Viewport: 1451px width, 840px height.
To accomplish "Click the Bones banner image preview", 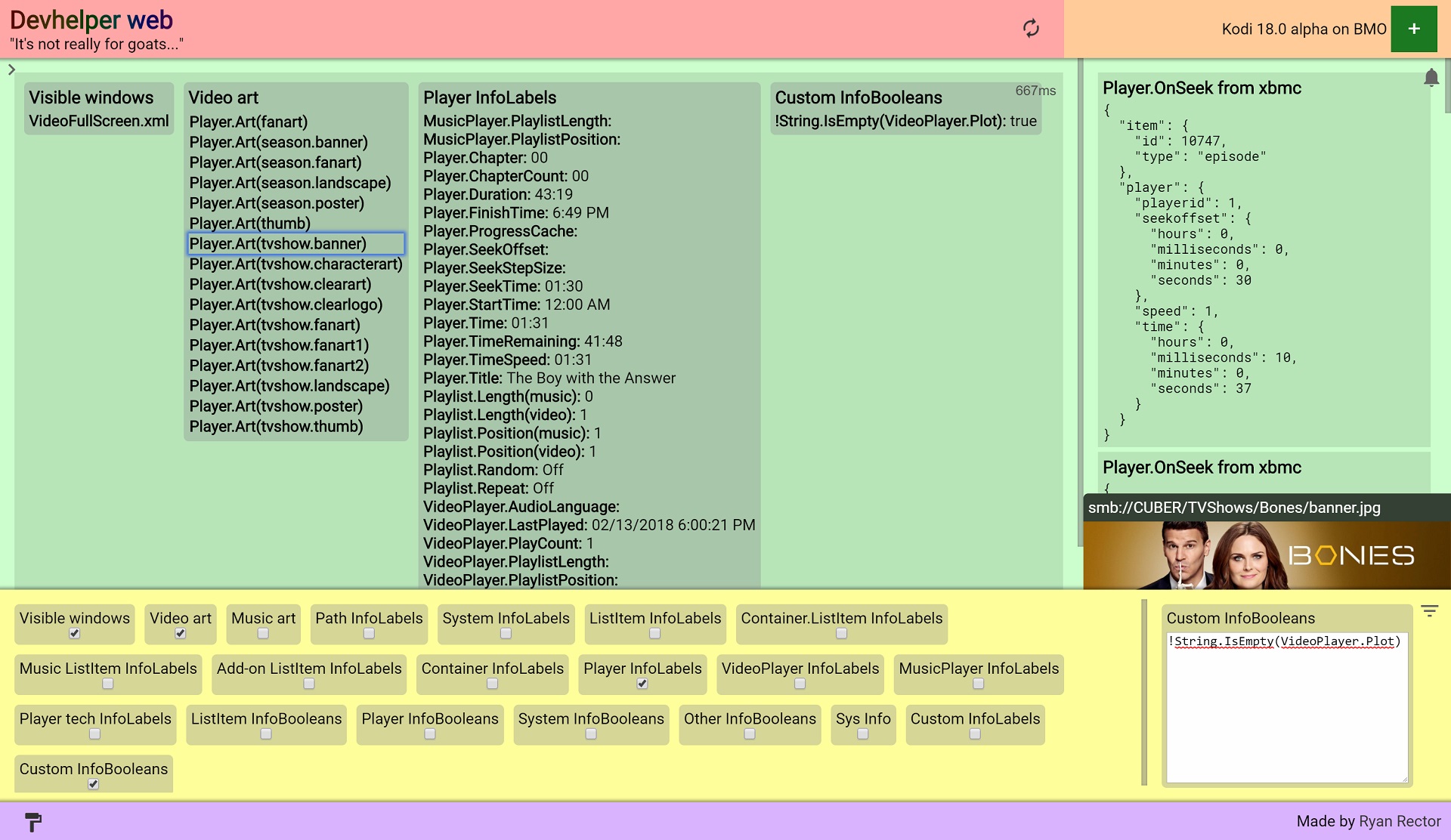I will [x=1266, y=555].
